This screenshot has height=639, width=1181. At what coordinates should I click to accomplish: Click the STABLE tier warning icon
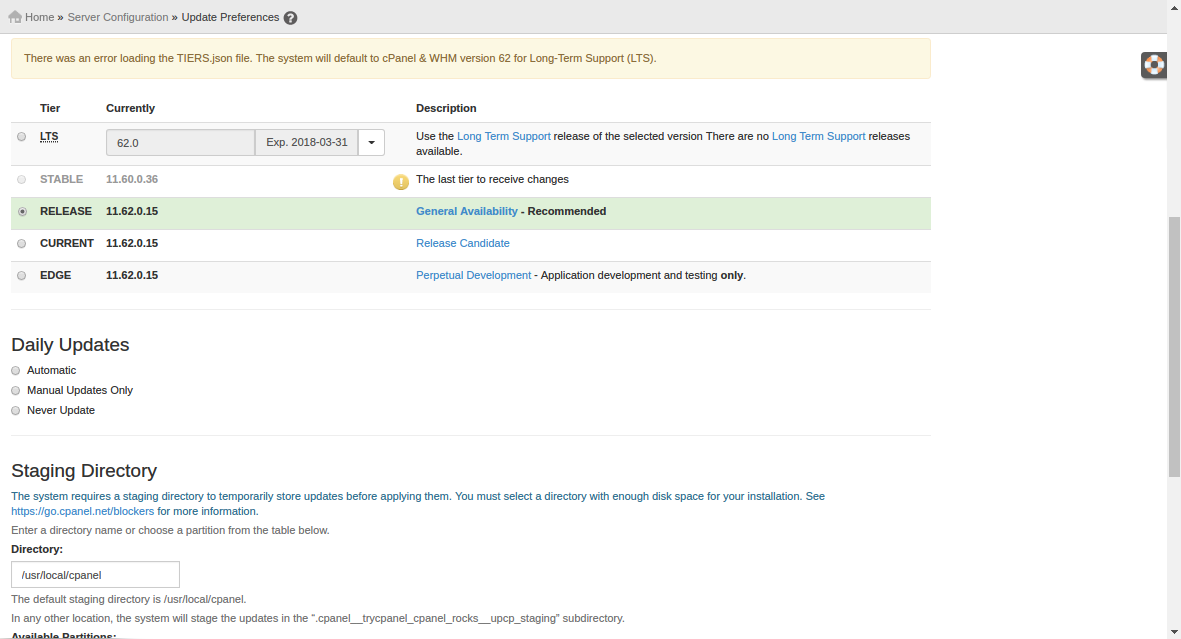tap(401, 182)
